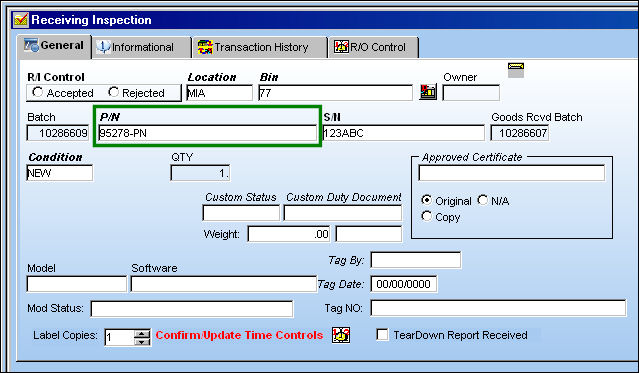Open the Informational tab

tap(142, 47)
